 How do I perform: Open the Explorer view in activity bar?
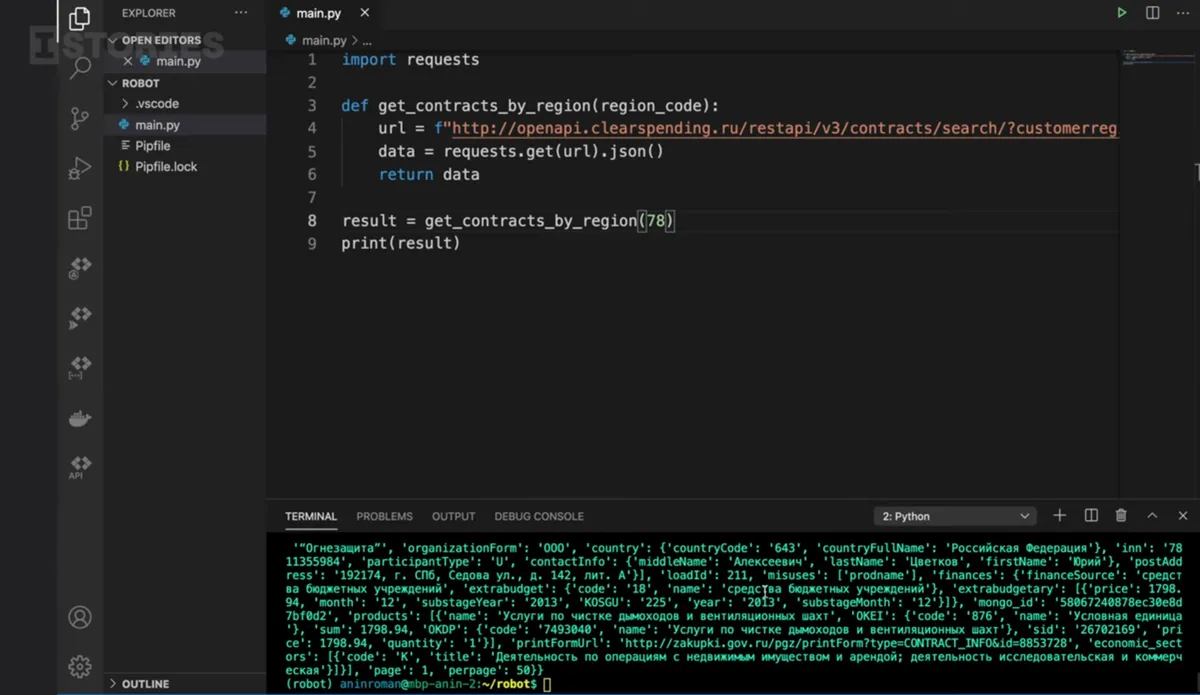coord(80,19)
